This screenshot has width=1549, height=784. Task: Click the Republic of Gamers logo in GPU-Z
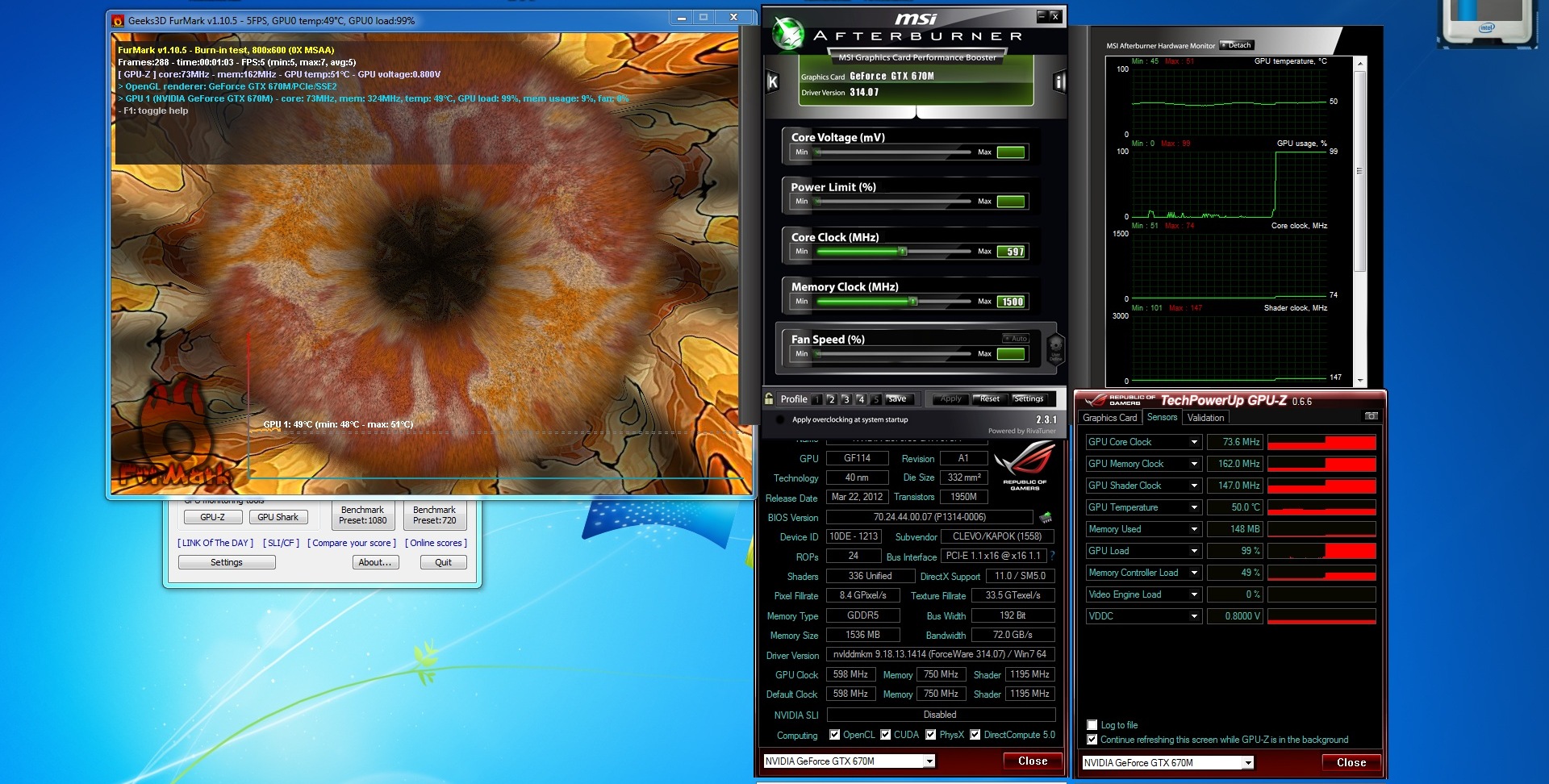[1025, 467]
